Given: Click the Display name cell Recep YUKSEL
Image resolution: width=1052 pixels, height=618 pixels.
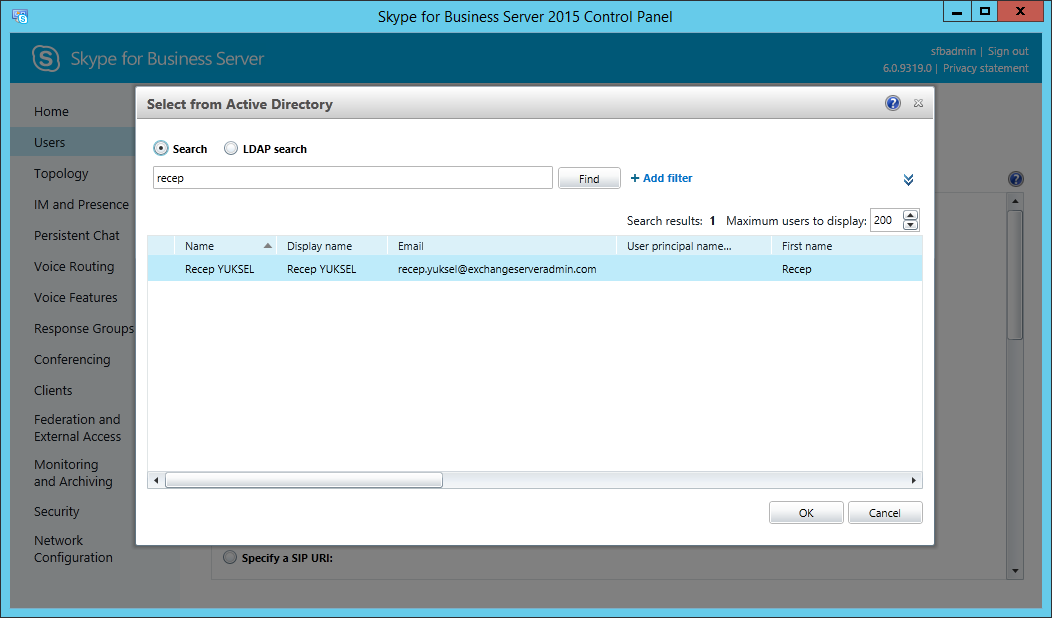Looking at the screenshot, I should [x=321, y=269].
